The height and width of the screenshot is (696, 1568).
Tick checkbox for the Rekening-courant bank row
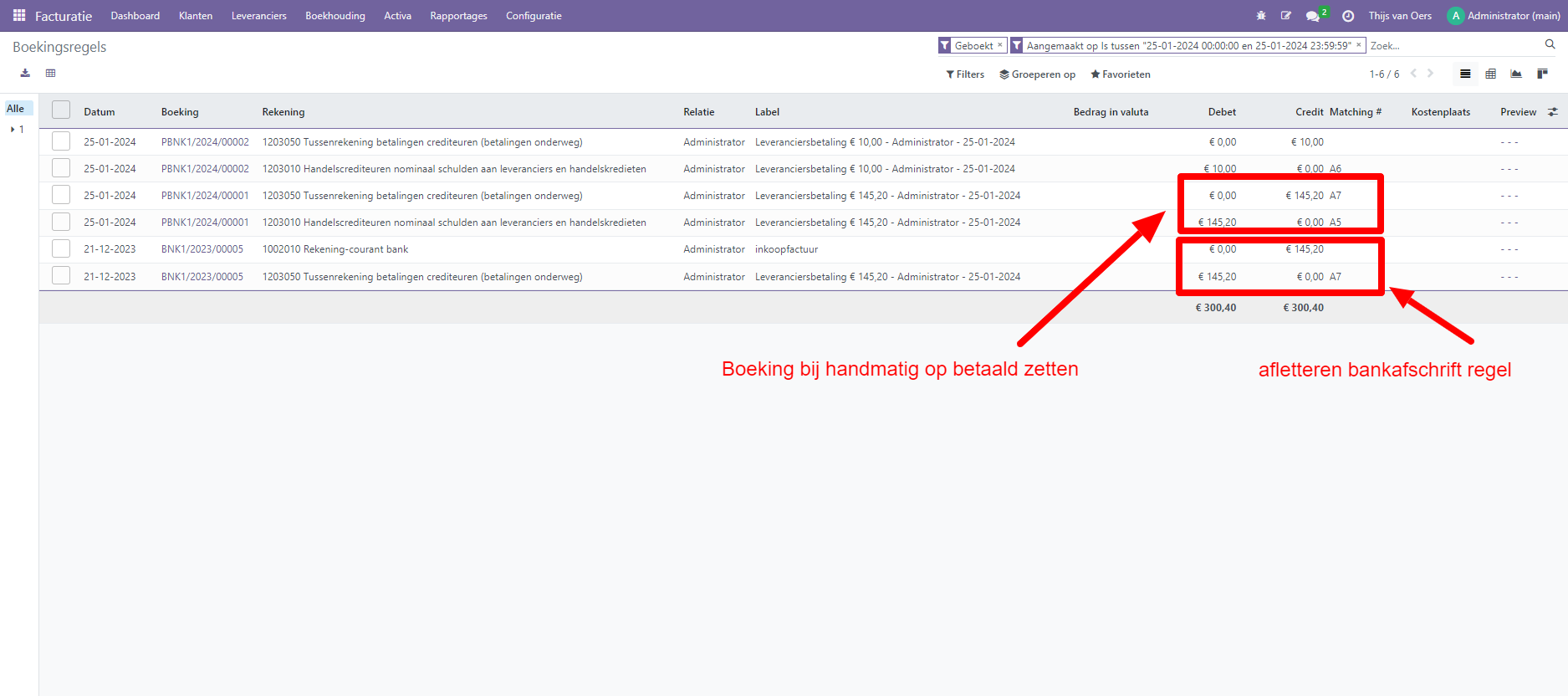[61, 249]
